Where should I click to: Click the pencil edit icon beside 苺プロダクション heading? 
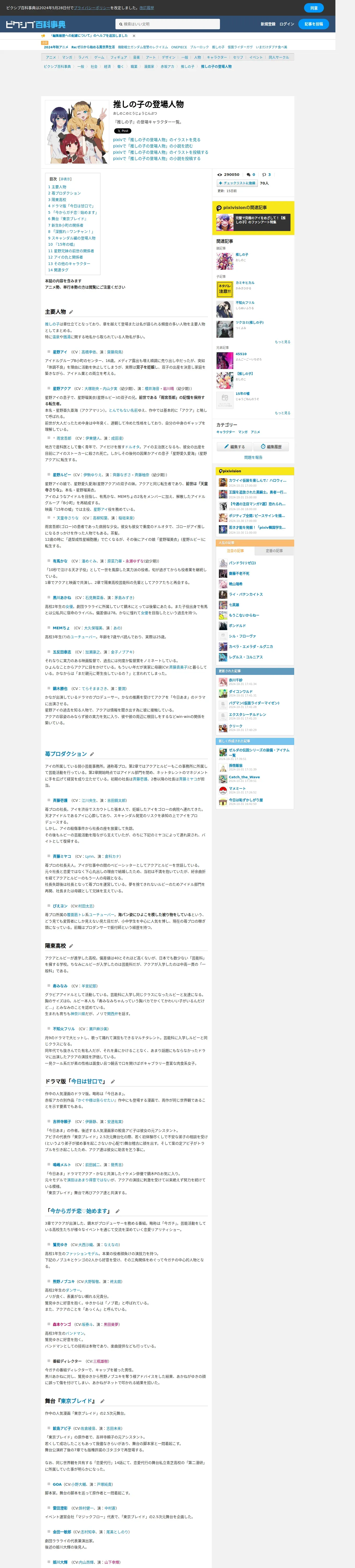click(92, 754)
